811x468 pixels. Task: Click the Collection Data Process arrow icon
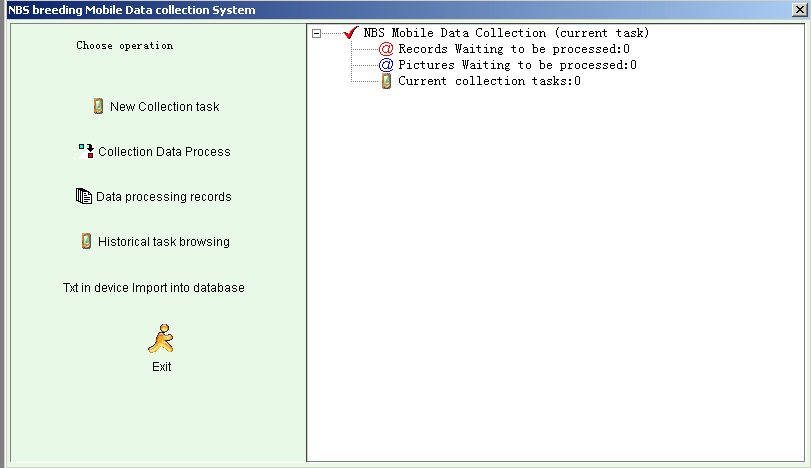(x=86, y=151)
